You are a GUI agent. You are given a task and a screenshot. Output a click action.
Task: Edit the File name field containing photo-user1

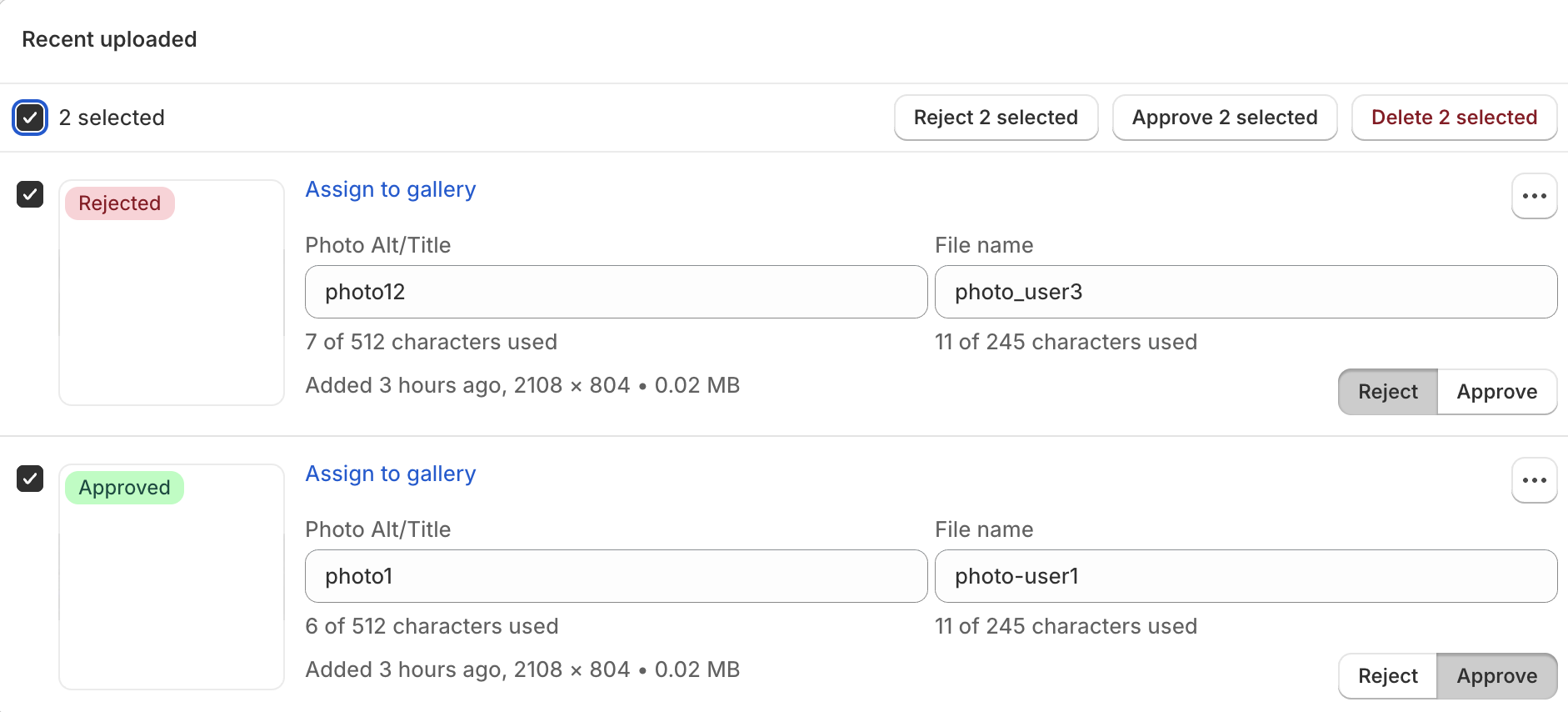[x=1246, y=576]
